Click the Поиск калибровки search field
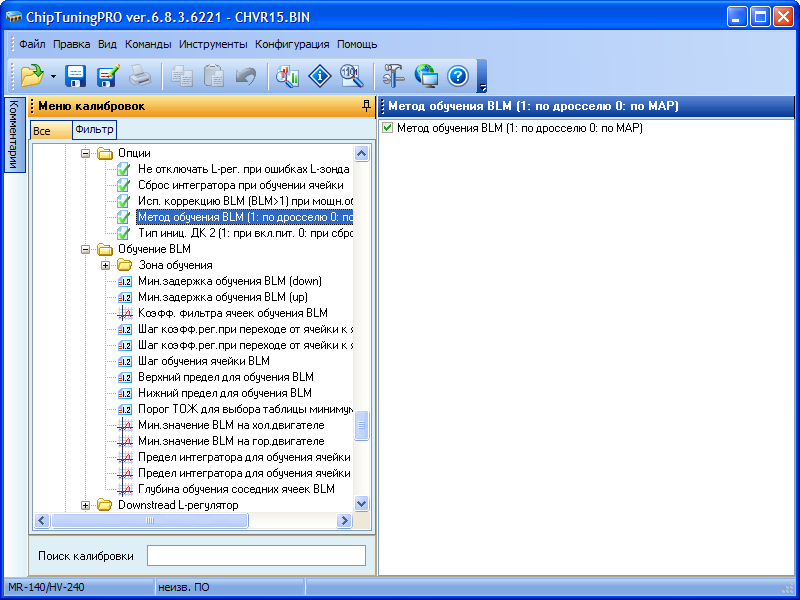800x600 pixels. [256, 556]
